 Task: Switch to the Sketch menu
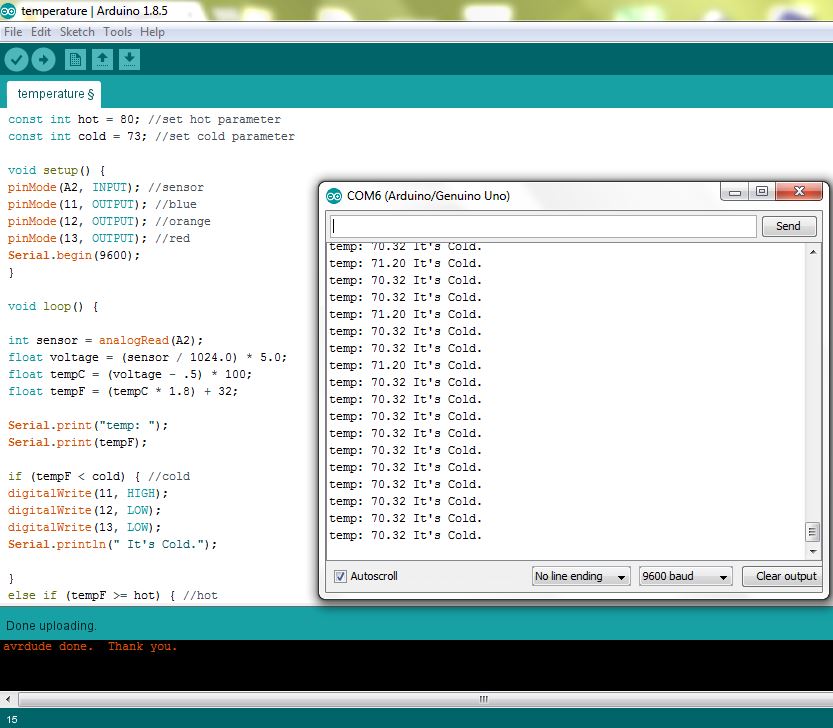pos(76,32)
